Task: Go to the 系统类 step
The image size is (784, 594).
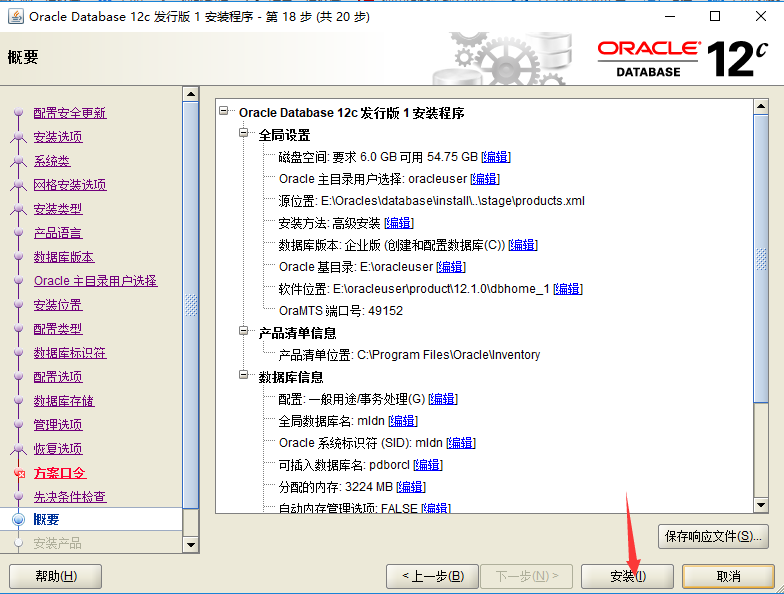Action: click(52, 161)
